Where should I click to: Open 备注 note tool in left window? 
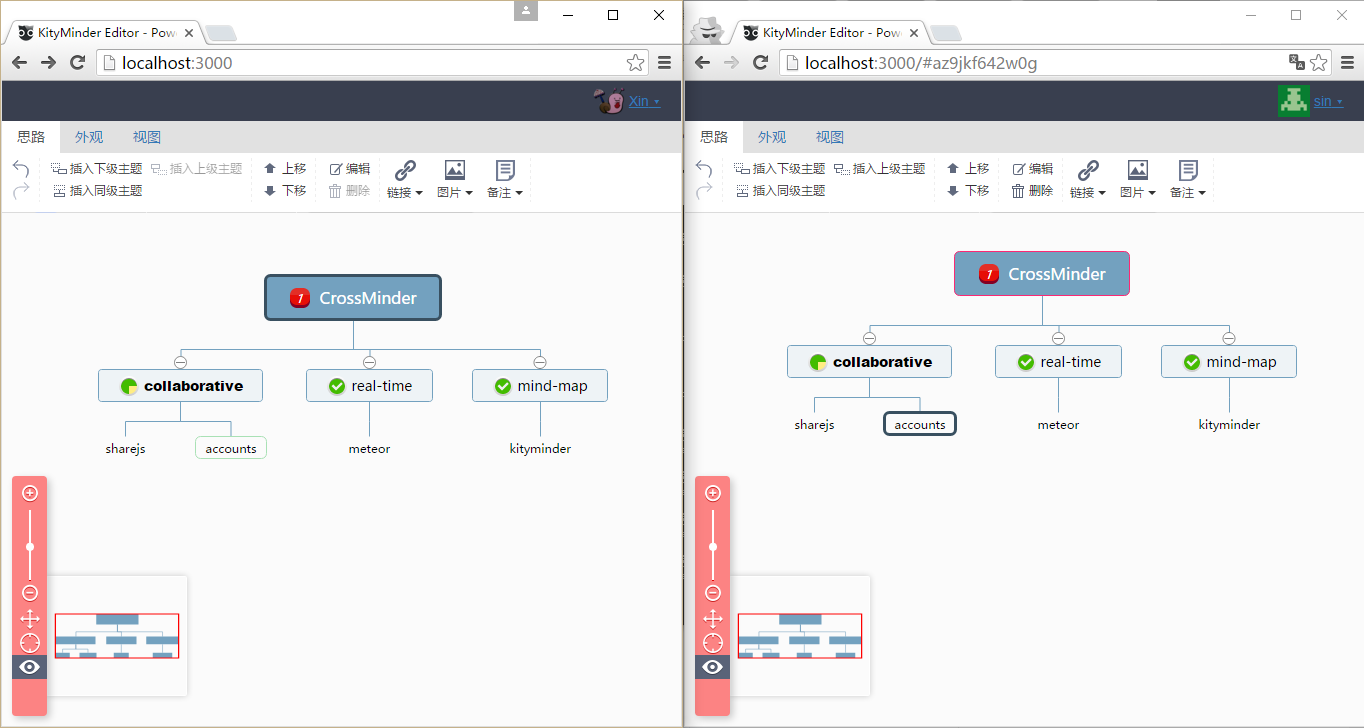[505, 179]
